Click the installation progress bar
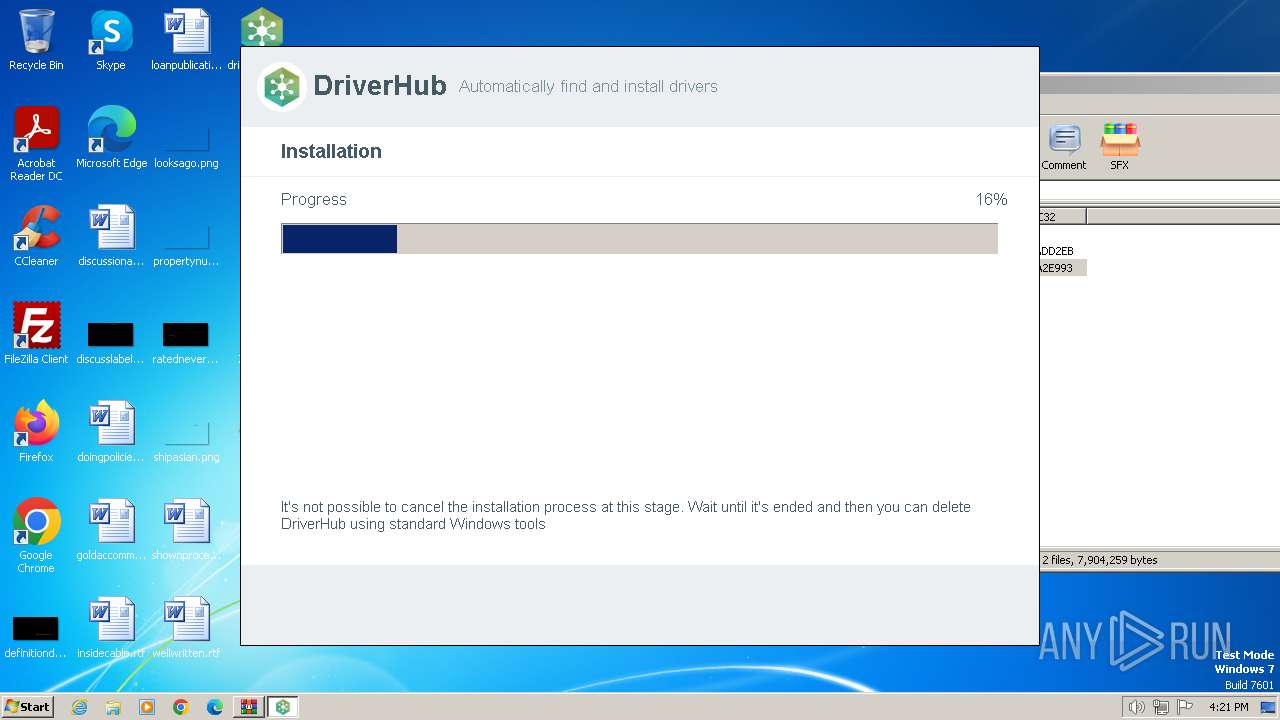Screen dimensions: 1280x720 click(639, 238)
